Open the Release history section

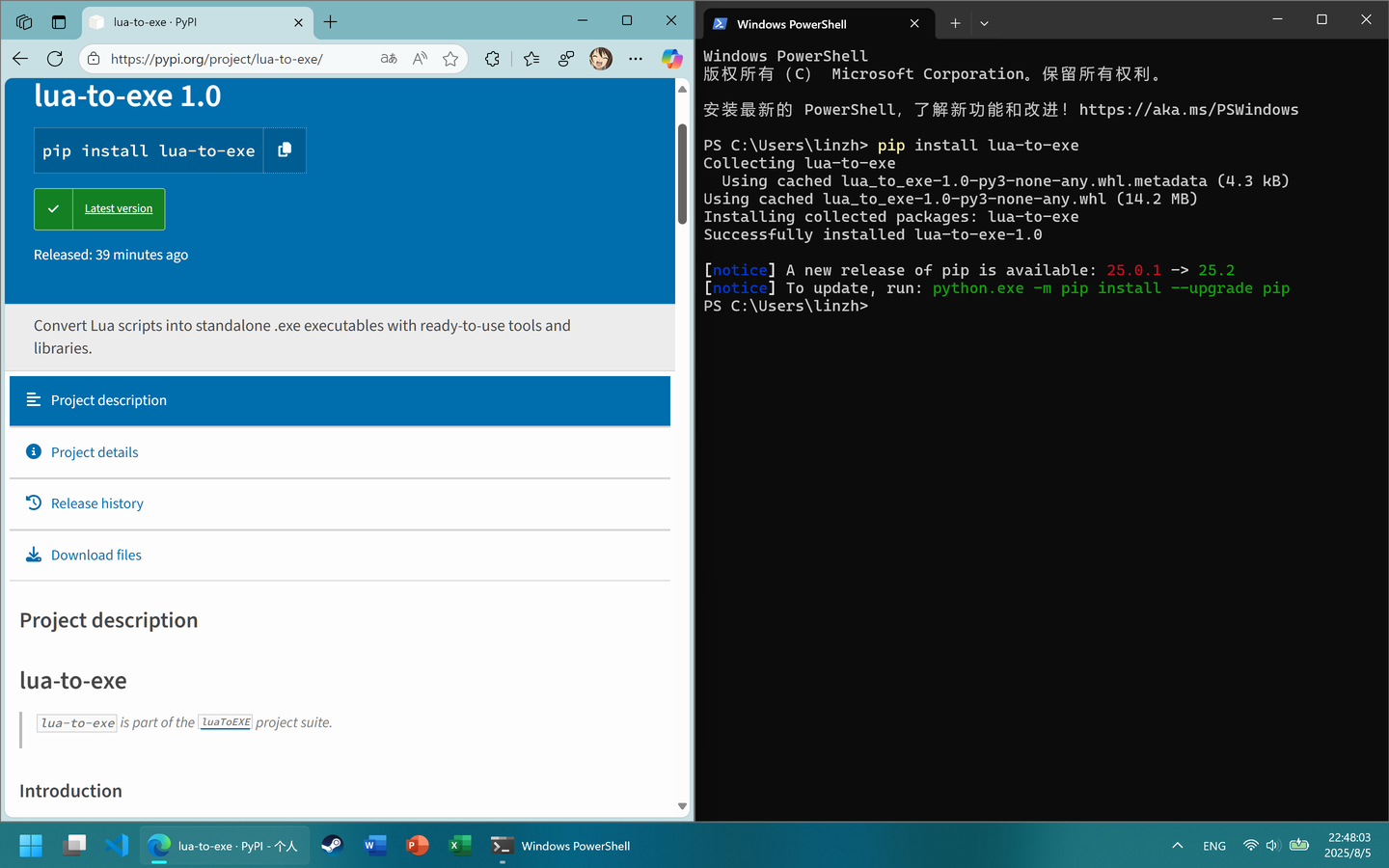(x=340, y=503)
